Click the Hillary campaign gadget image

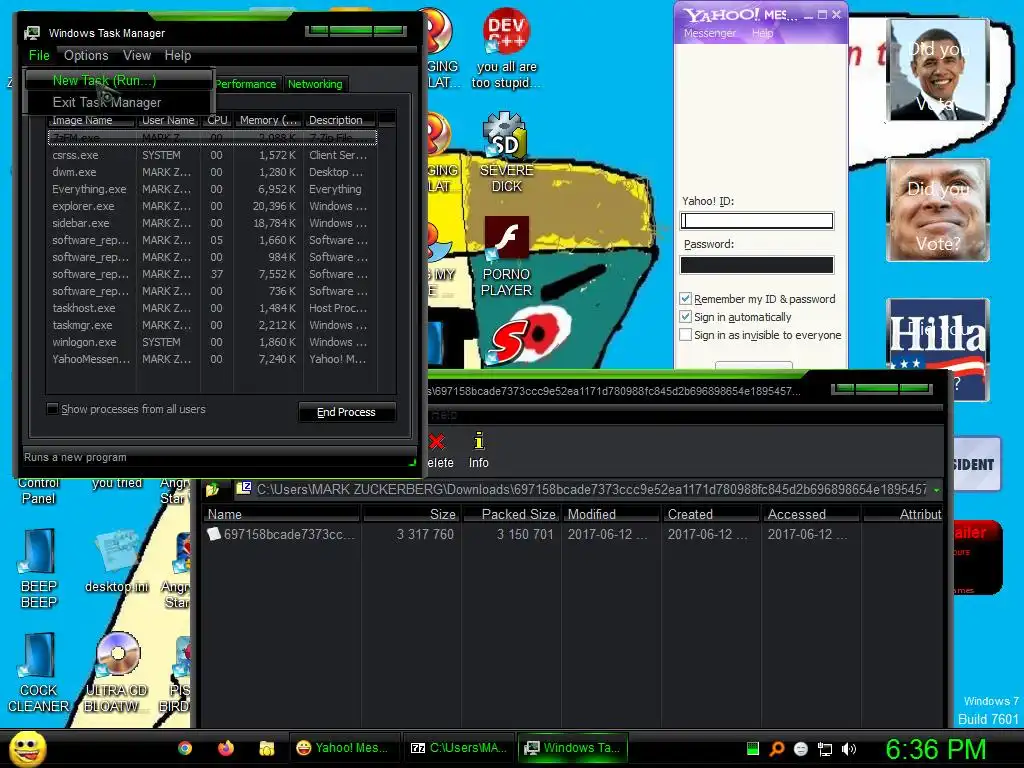pos(938,349)
